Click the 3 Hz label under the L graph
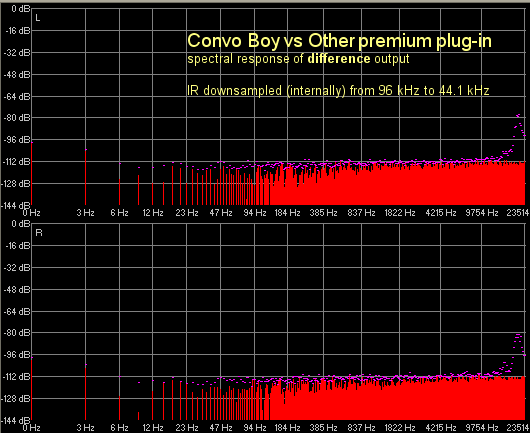Viewport: 530px width, 433px height. [x=85, y=213]
